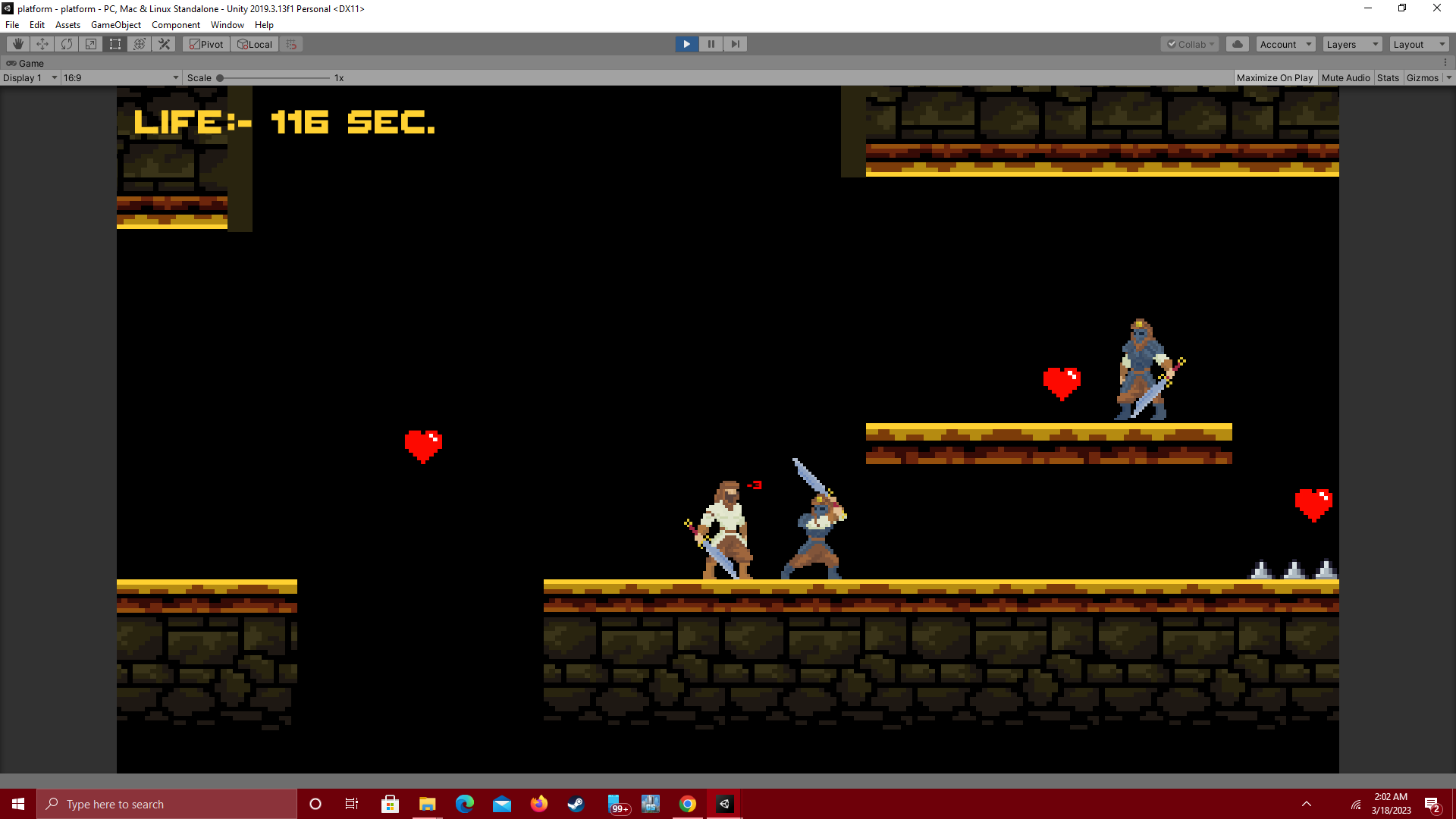
Task: Pause the running game
Action: point(711,44)
